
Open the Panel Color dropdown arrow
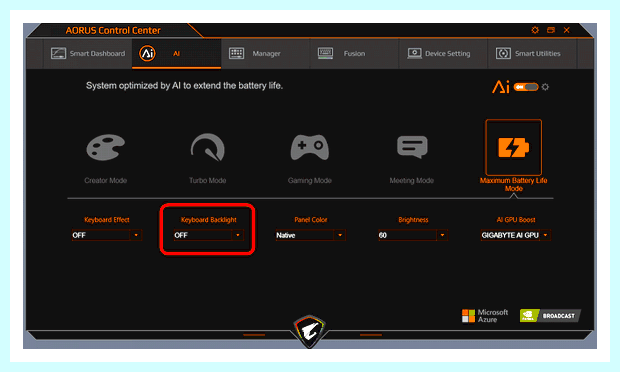pyautogui.click(x=340, y=235)
